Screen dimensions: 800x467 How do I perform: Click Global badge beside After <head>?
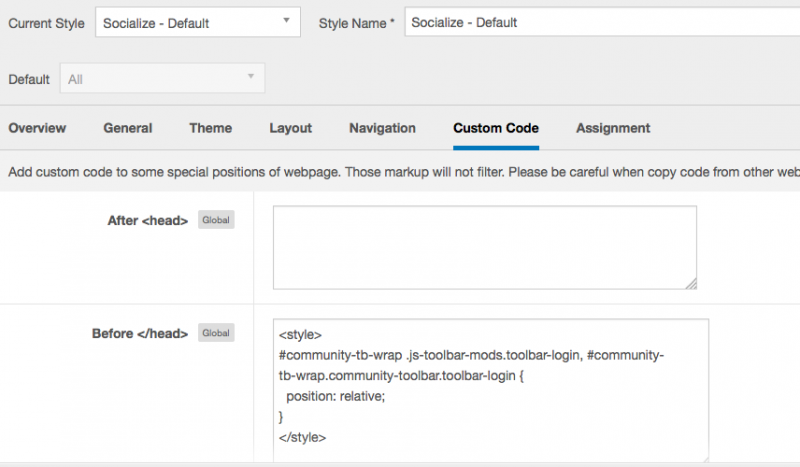(x=216, y=220)
